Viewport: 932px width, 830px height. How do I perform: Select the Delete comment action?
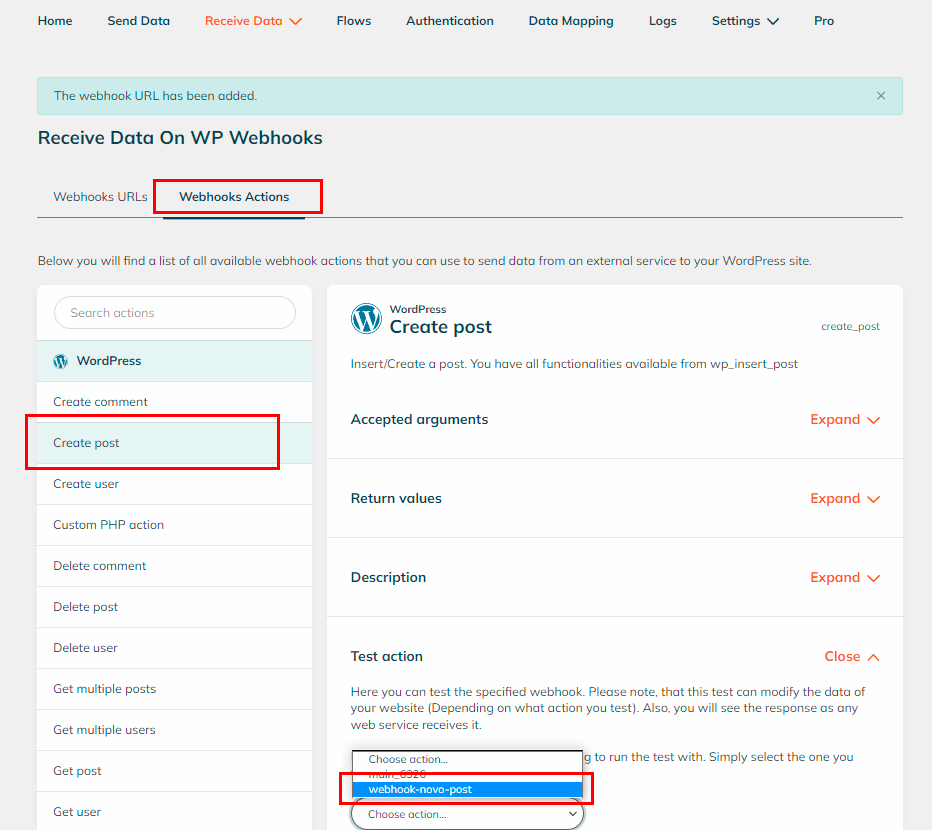tap(175, 566)
